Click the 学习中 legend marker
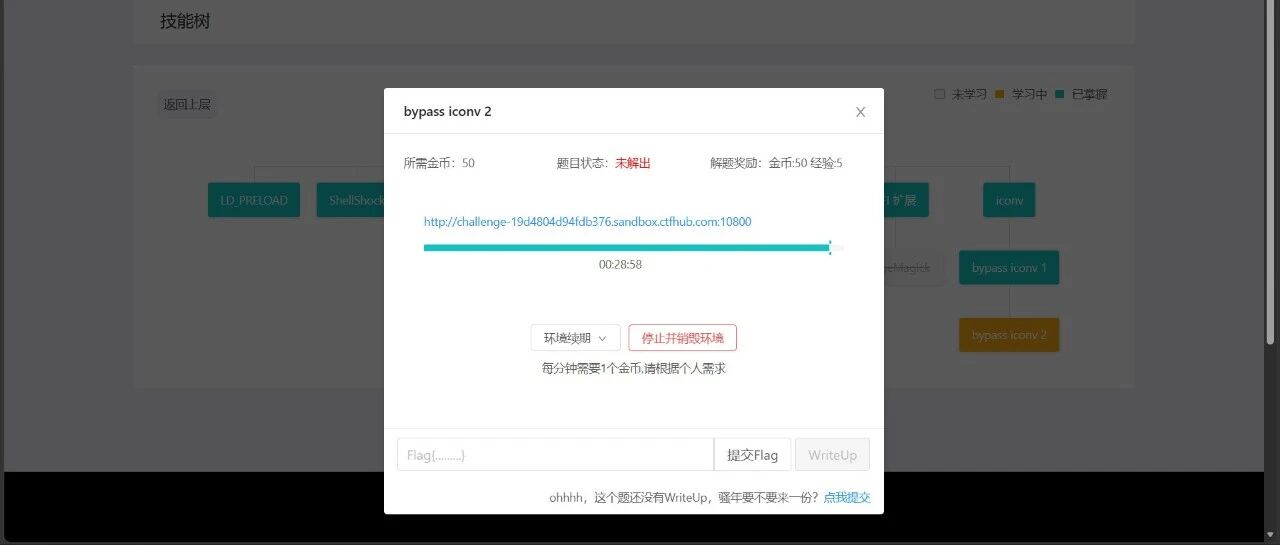1280x545 pixels. [999, 94]
